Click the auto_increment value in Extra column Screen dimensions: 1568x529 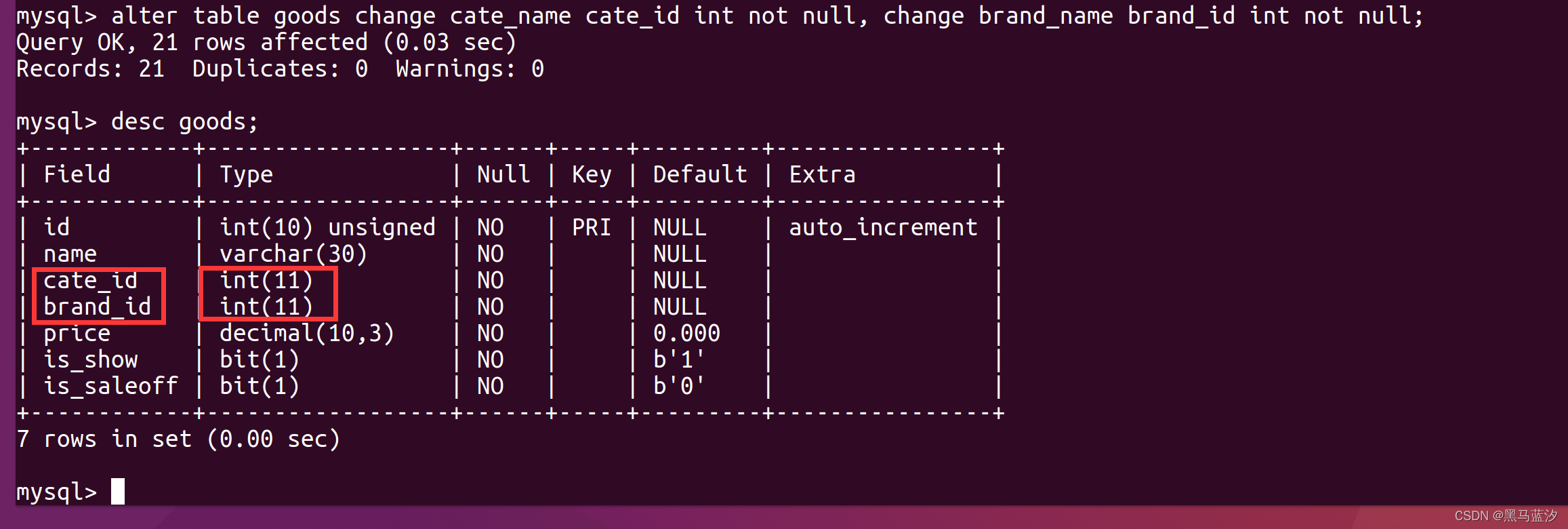(884, 227)
